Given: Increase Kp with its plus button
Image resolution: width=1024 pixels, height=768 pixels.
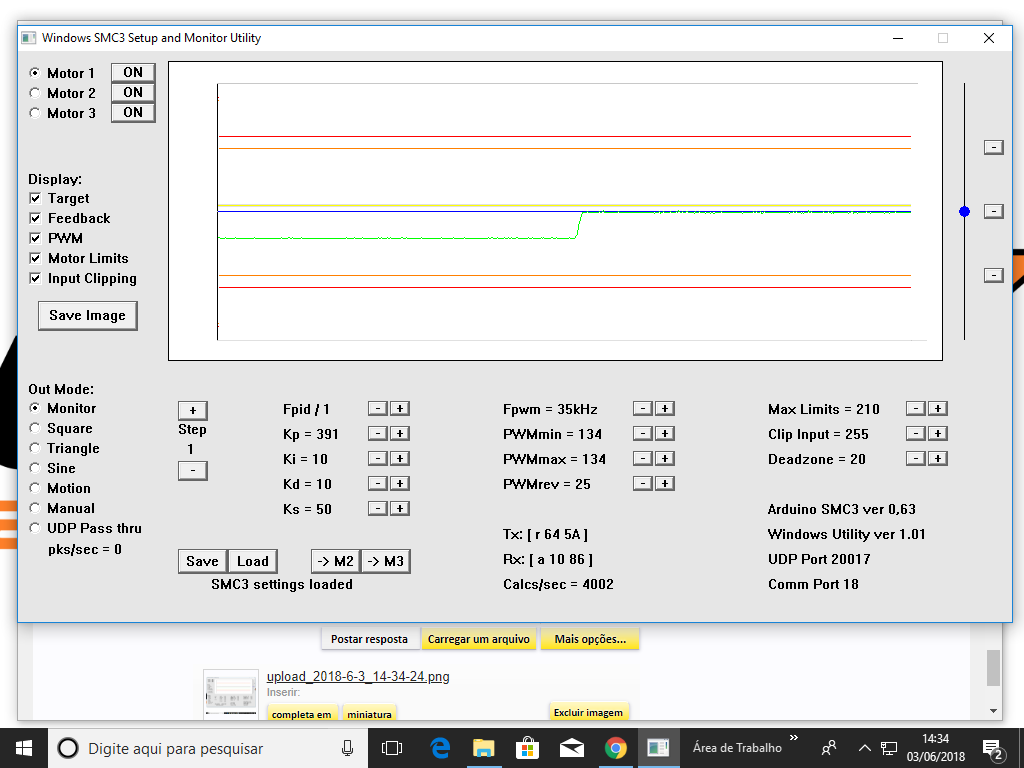Looking at the screenshot, I should tap(399, 434).
